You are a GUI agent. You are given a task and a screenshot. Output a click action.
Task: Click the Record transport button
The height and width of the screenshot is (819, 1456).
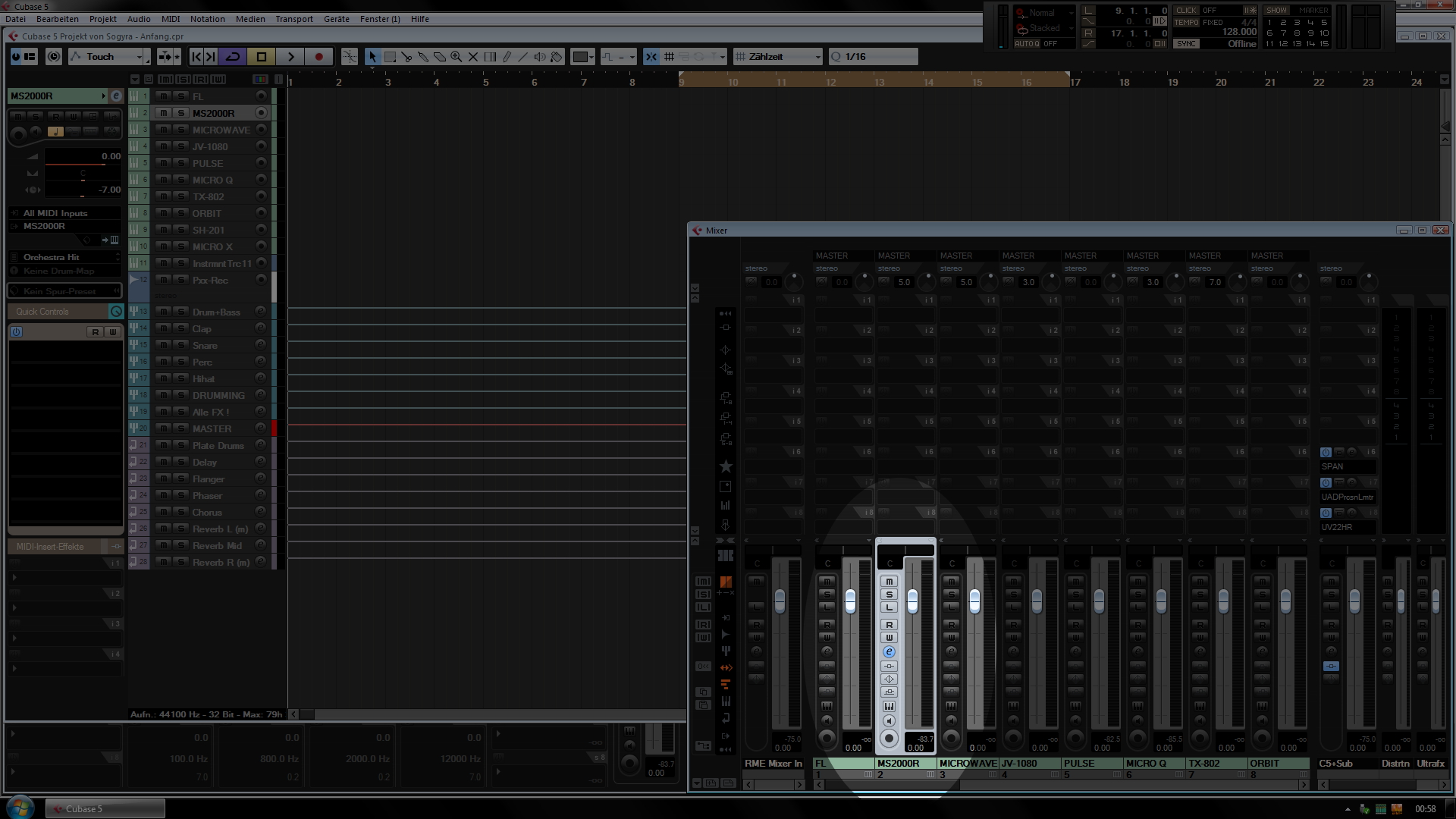(319, 57)
